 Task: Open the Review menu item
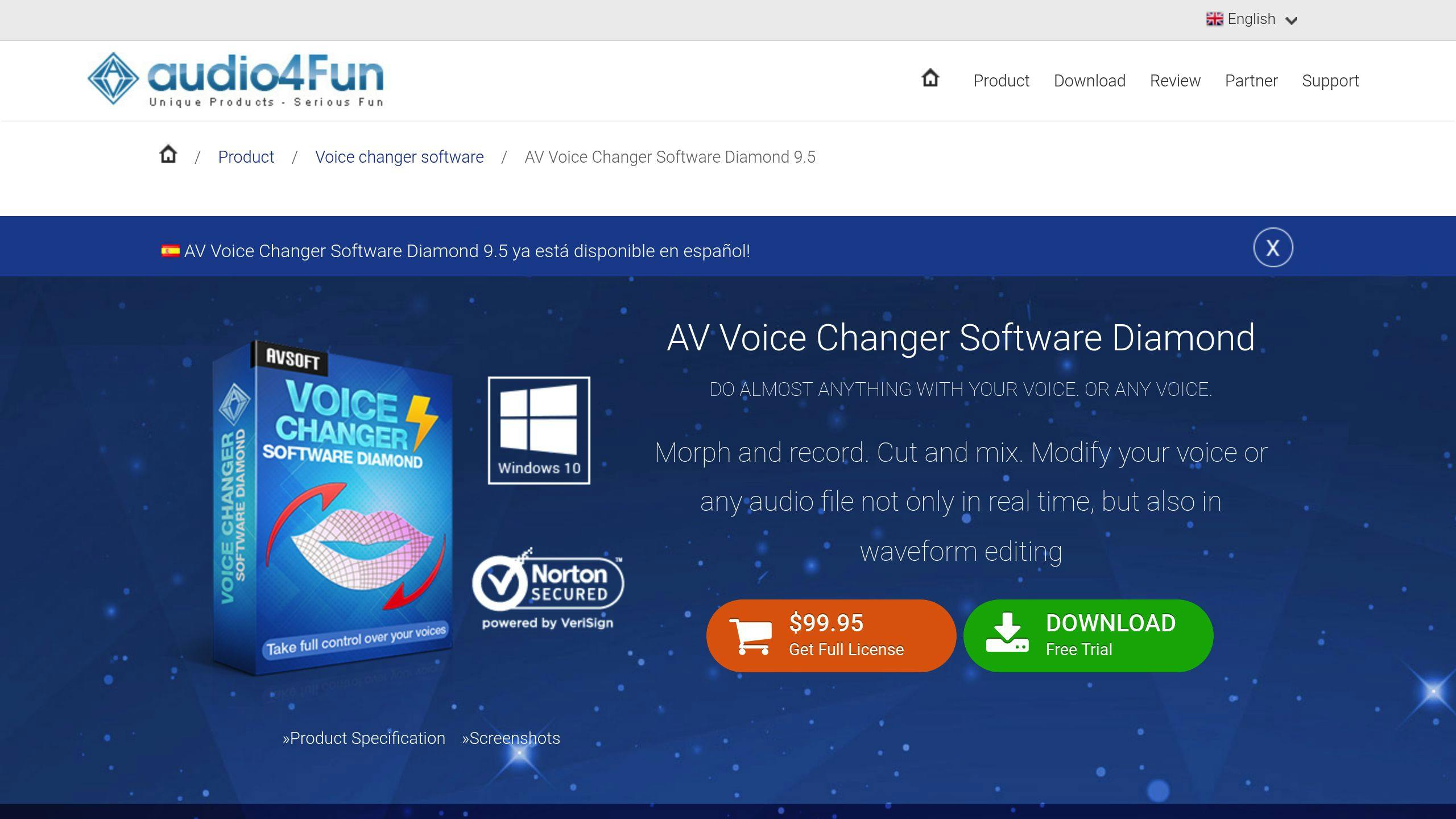pyautogui.click(x=1175, y=81)
